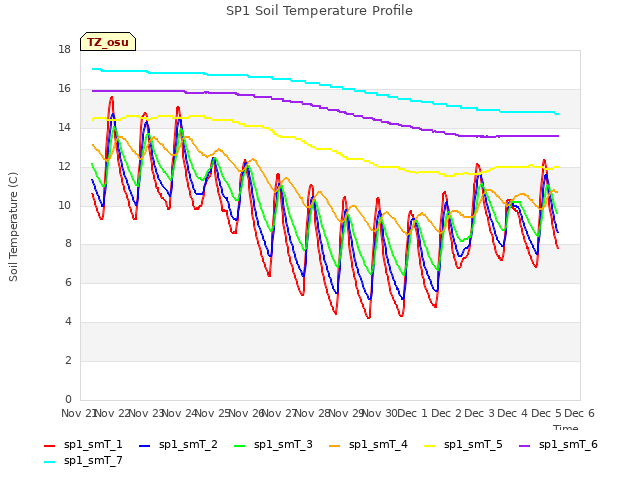This screenshot has width=640, height=480.
Task: Click the yellow sp1_smT_5 legend swatch
Action: click(429, 446)
